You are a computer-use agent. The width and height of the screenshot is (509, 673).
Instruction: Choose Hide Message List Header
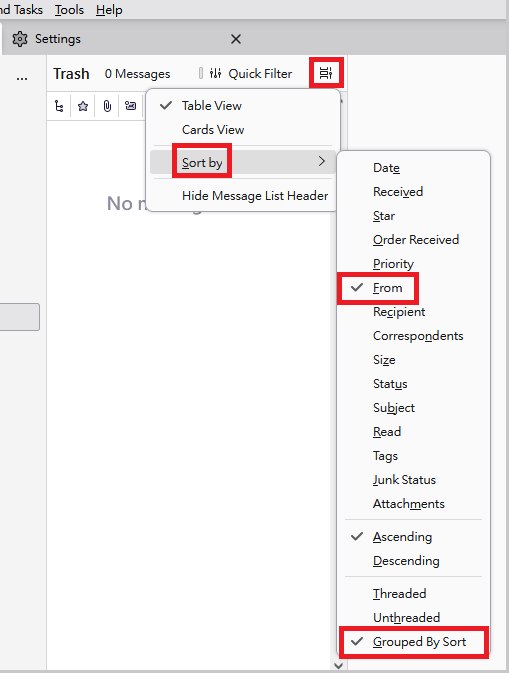coord(255,196)
